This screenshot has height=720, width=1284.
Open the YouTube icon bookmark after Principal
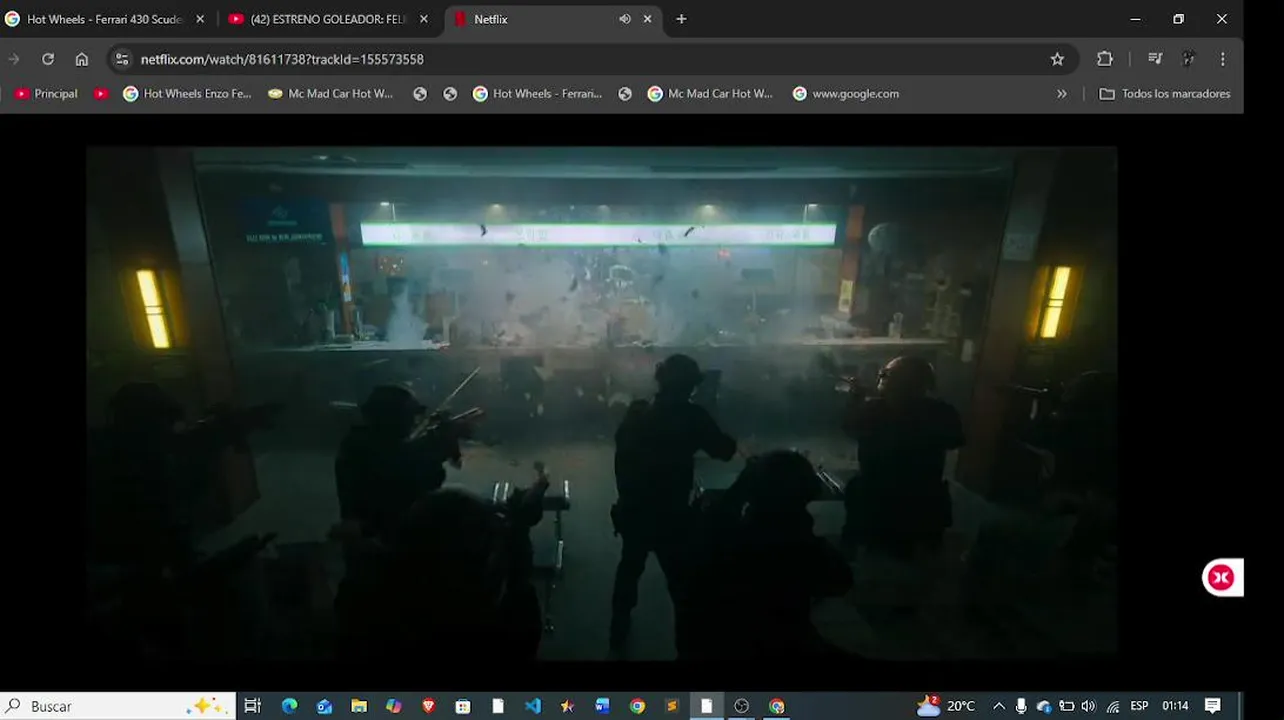tap(101, 93)
